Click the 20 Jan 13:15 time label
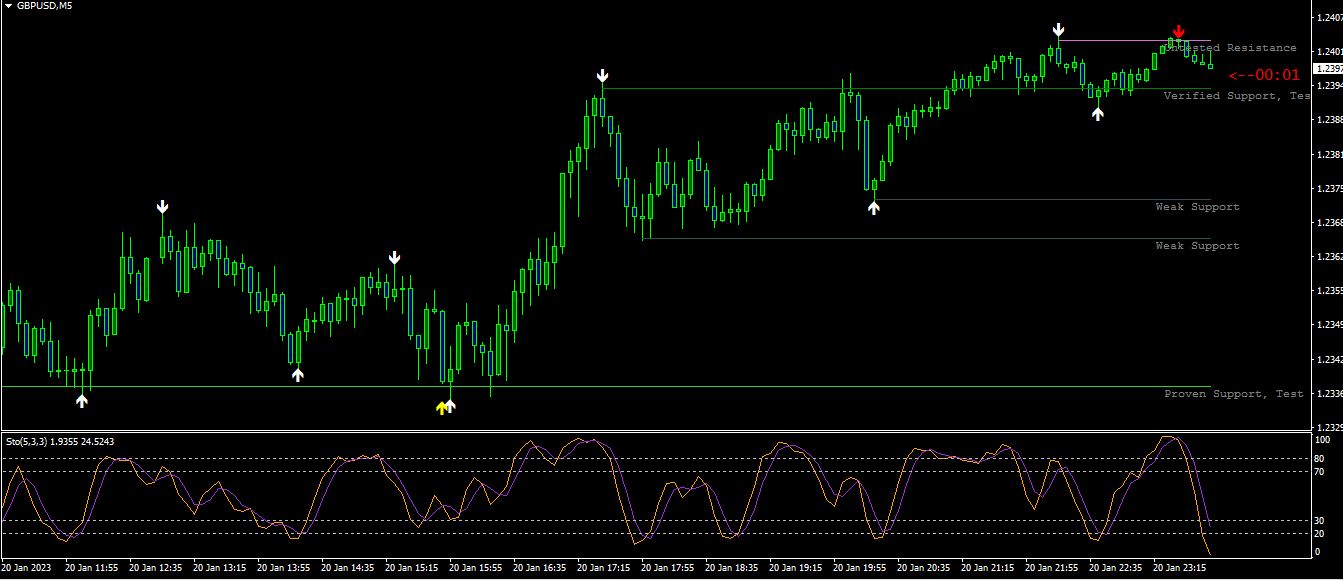The image size is (1343, 580). point(220,568)
